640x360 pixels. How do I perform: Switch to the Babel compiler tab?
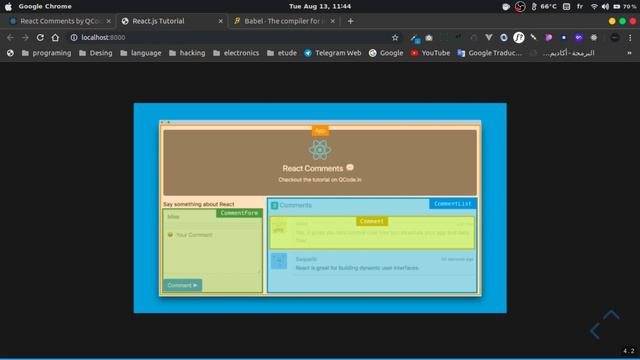click(x=284, y=21)
